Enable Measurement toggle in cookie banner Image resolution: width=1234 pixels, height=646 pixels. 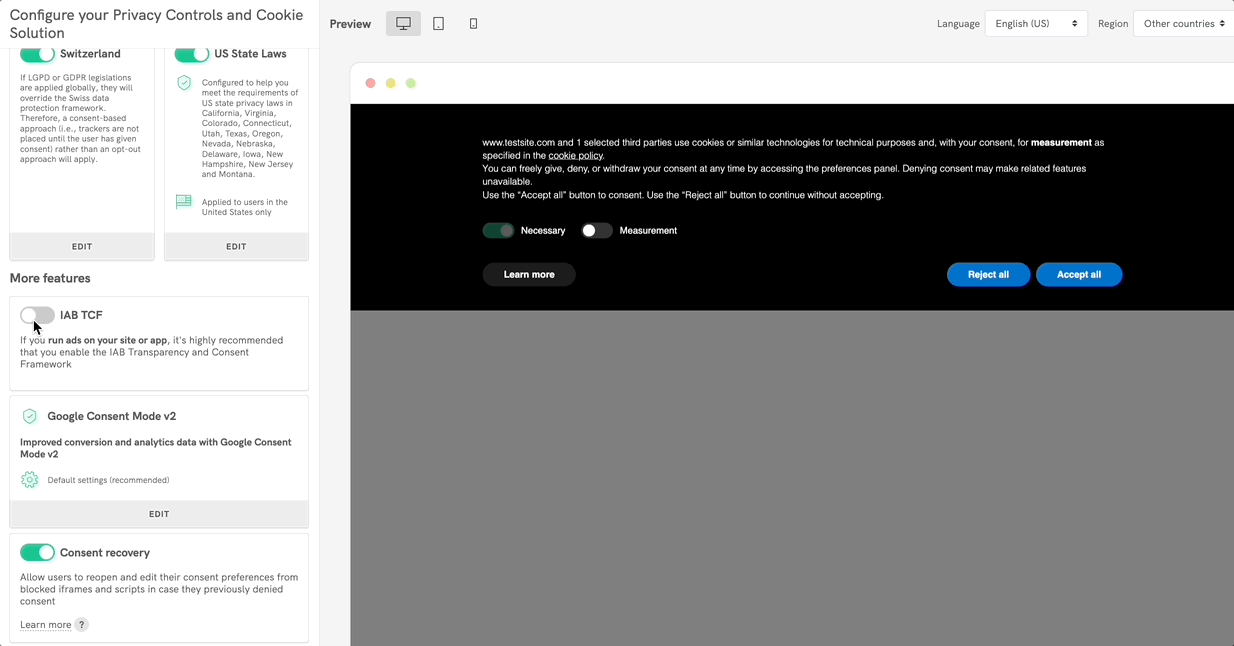[x=597, y=231]
